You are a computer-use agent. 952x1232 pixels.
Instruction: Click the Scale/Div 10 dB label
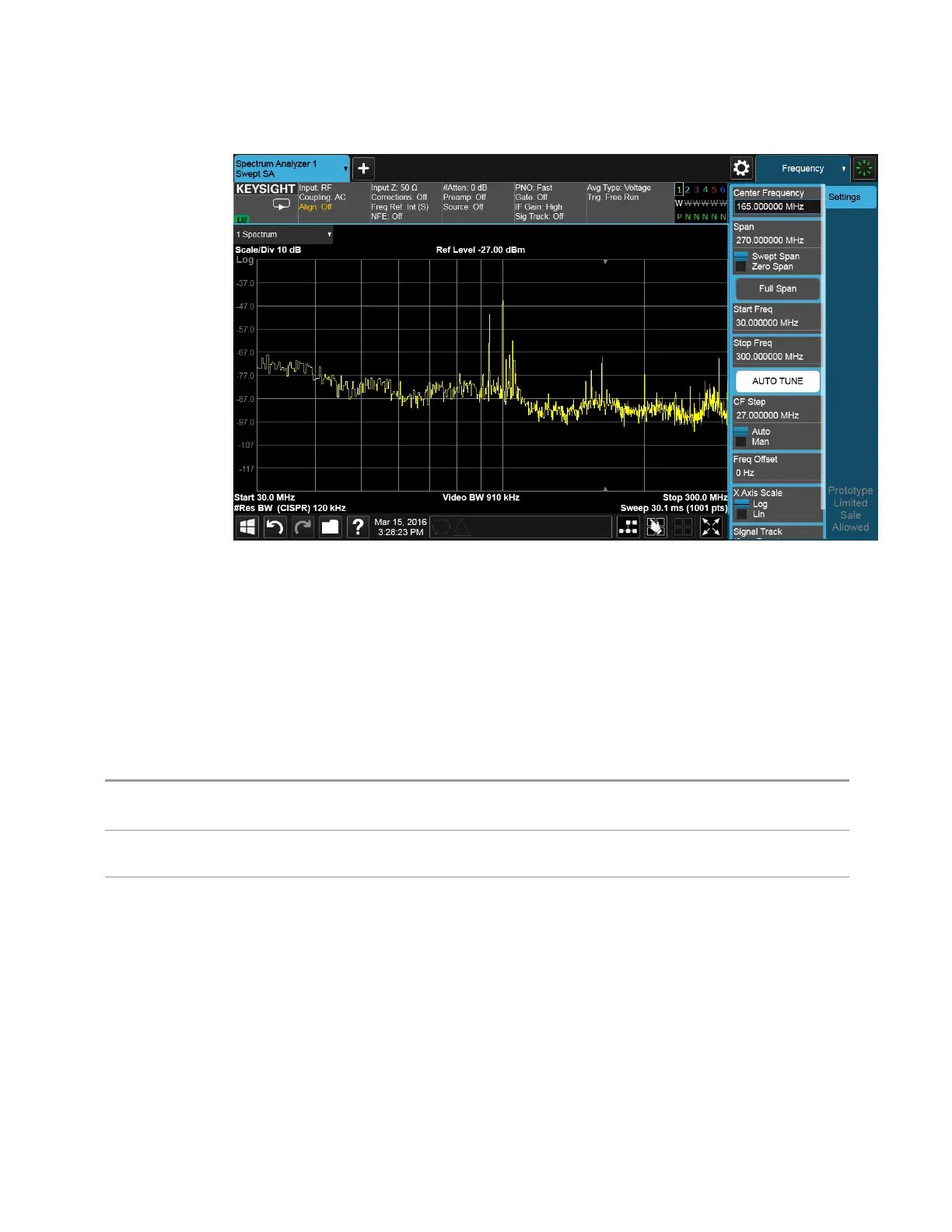(x=268, y=250)
